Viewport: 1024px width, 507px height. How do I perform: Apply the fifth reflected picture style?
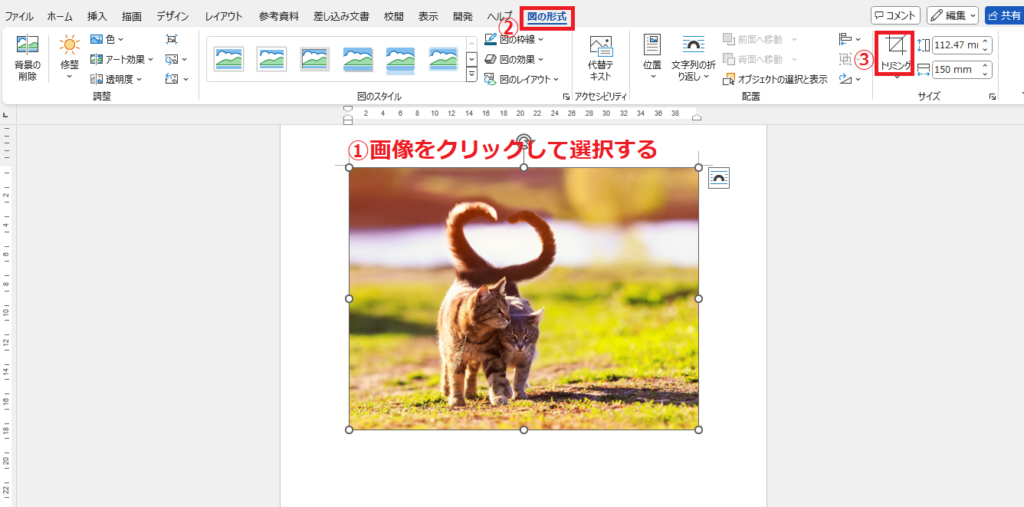point(400,59)
